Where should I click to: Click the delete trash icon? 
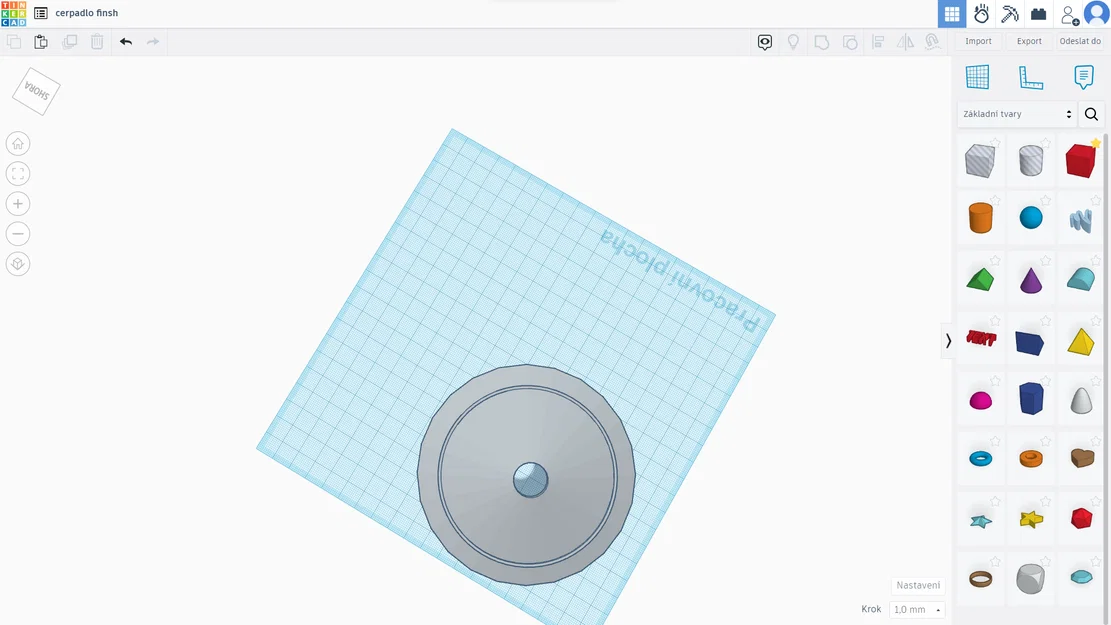pyautogui.click(x=97, y=42)
